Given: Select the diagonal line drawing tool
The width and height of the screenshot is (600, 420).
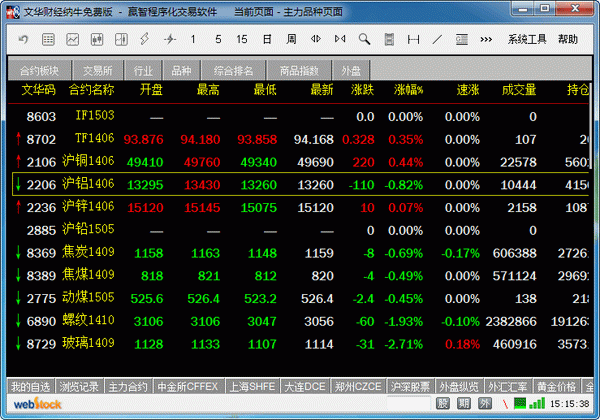Looking at the screenshot, I should (437, 39).
